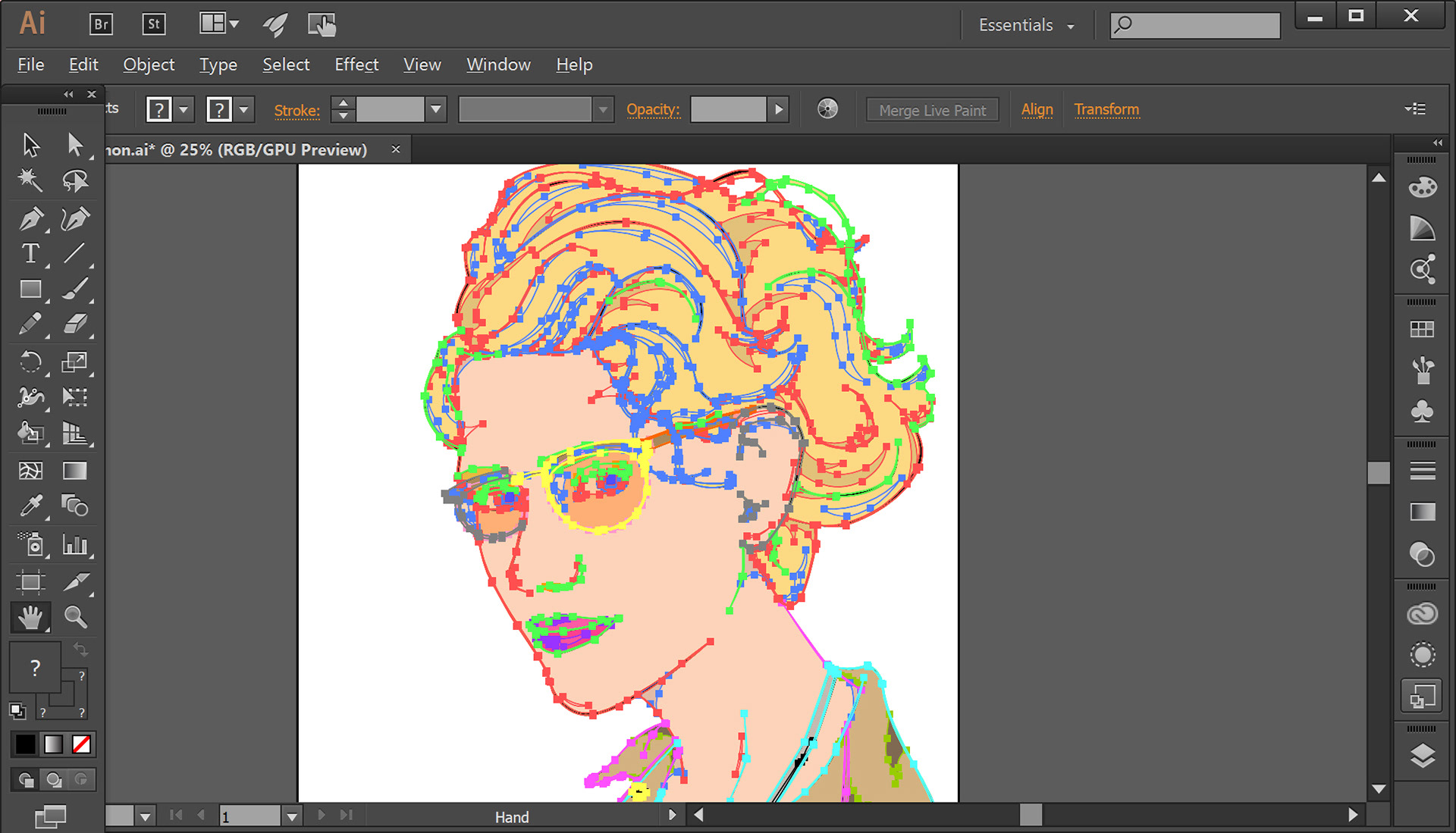Select the Slice tool
This screenshot has height=833, width=1456.
(75, 582)
